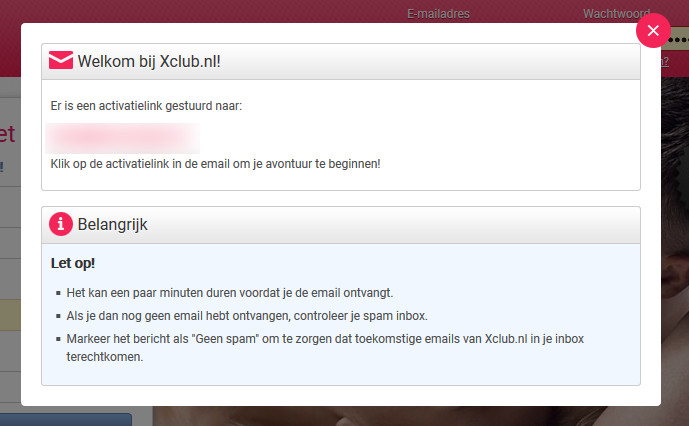Click the blurred email address
Viewport: 689px width, 426px height.
tap(124, 135)
